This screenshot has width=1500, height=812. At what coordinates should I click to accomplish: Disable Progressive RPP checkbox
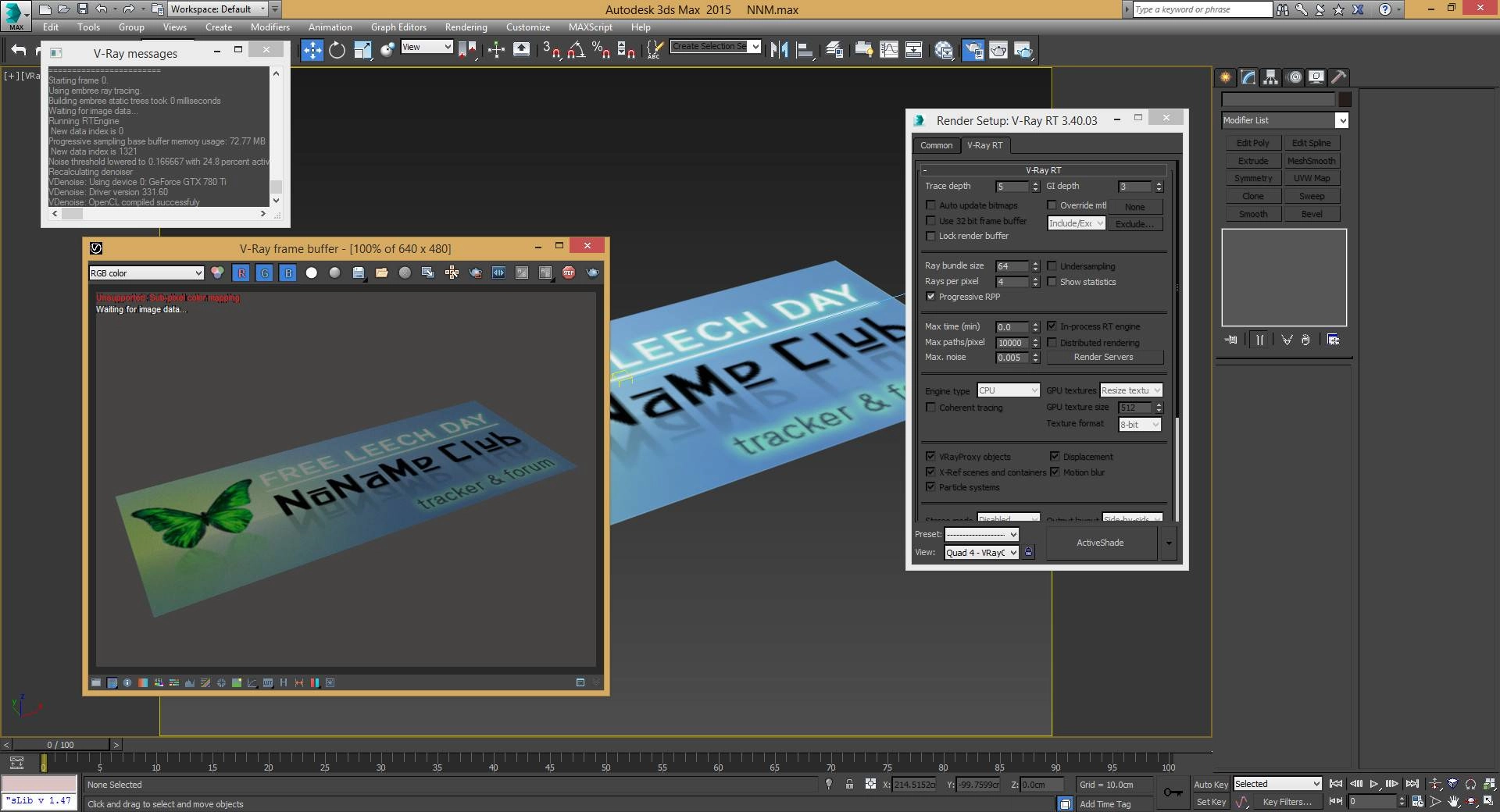point(930,297)
